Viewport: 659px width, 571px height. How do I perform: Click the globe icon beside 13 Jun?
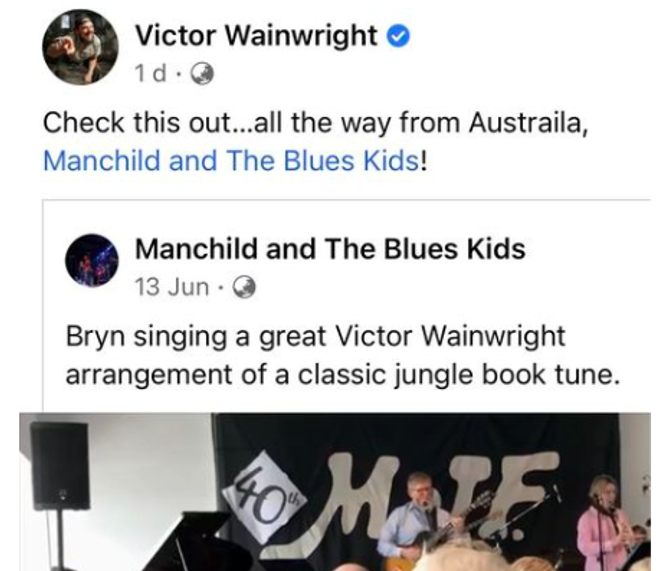[x=244, y=287]
